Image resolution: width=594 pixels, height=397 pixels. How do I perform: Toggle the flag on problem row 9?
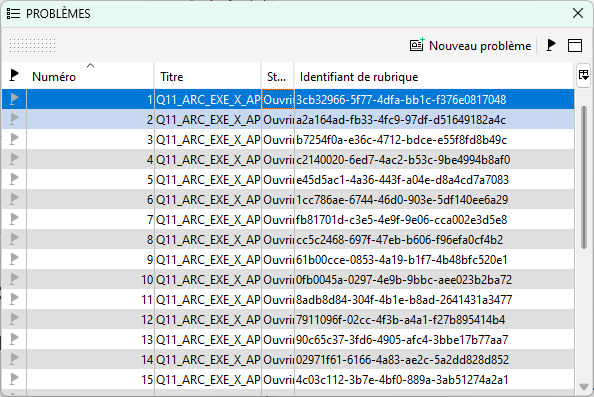click(14, 259)
